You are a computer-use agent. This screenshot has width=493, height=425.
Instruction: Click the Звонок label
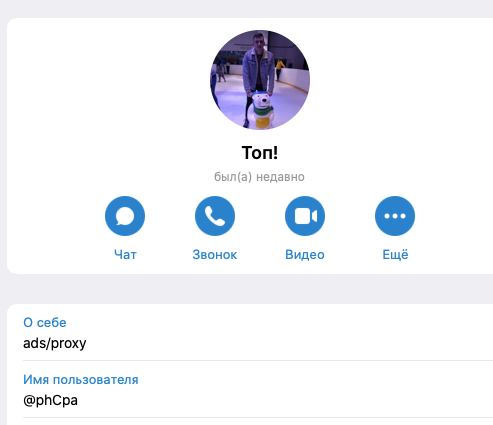(x=215, y=255)
